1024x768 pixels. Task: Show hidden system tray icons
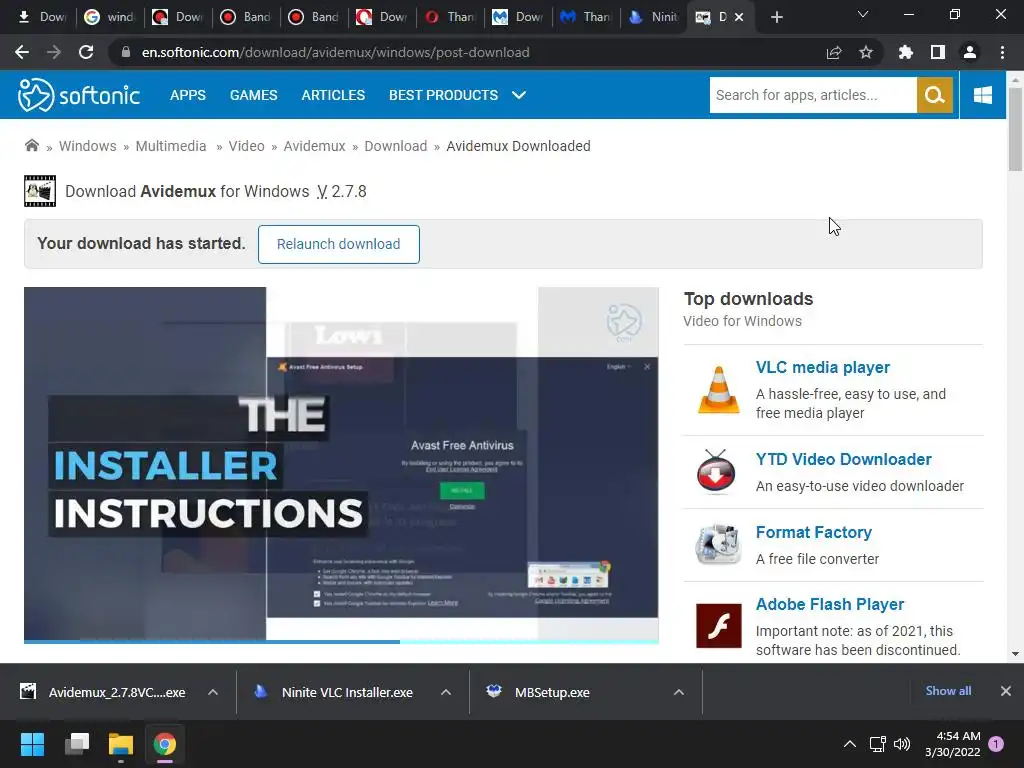point(850,744)
